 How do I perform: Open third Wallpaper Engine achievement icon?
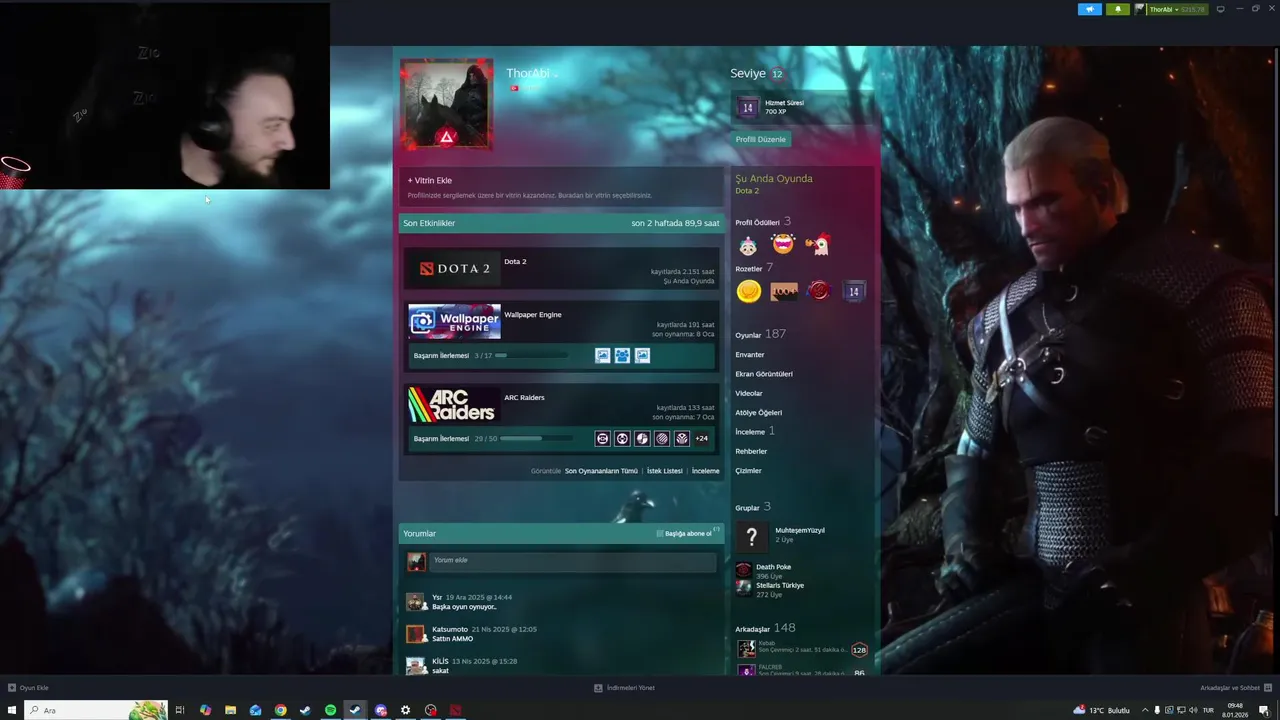[642, 355]
